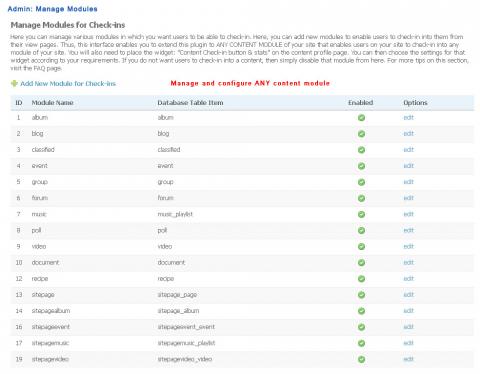Image resolution: width=480 pixels, height=374 pixels.
Task: Disable the sitepage module green check
Action: pos(361,295)
